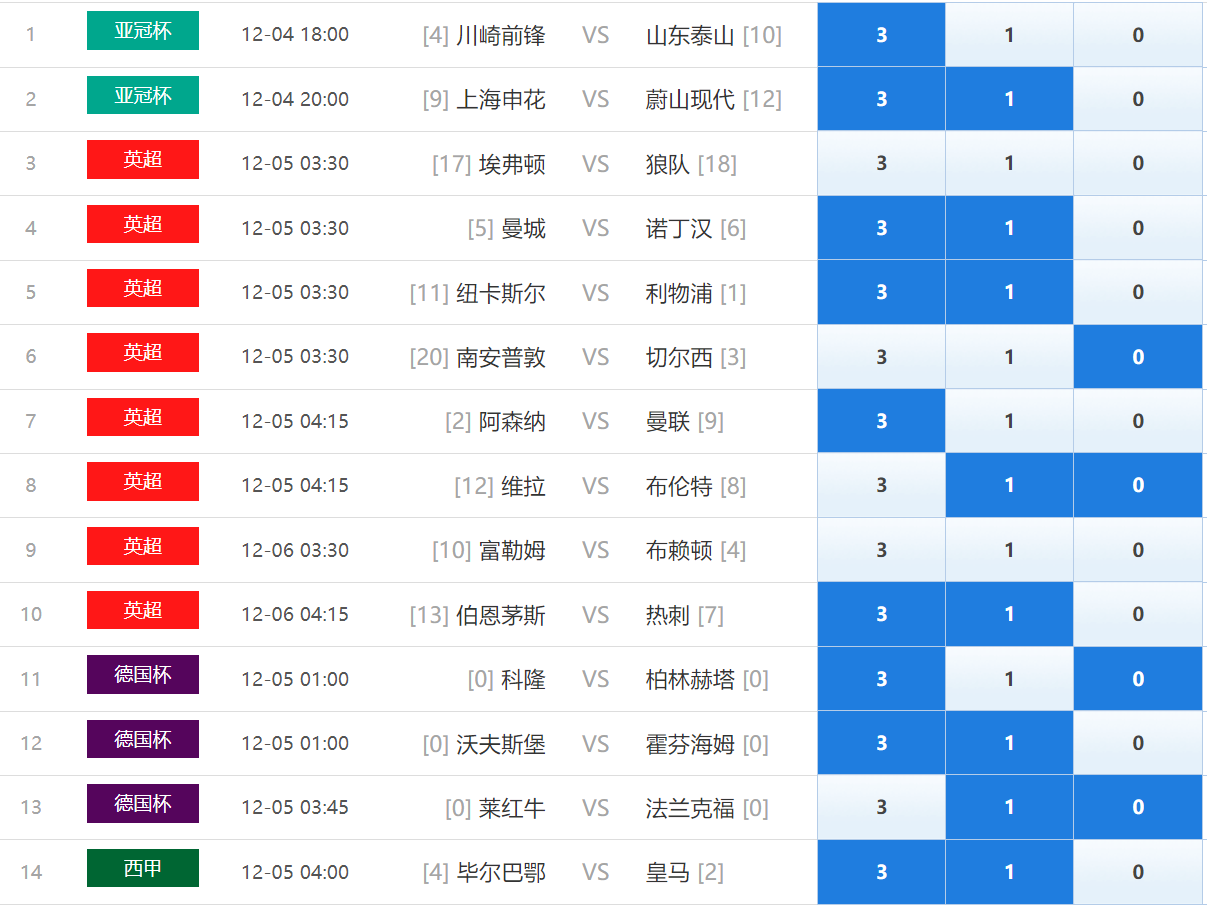Open team 曼城
This screenshot has height=907, width=1207.
click(524, 229)
